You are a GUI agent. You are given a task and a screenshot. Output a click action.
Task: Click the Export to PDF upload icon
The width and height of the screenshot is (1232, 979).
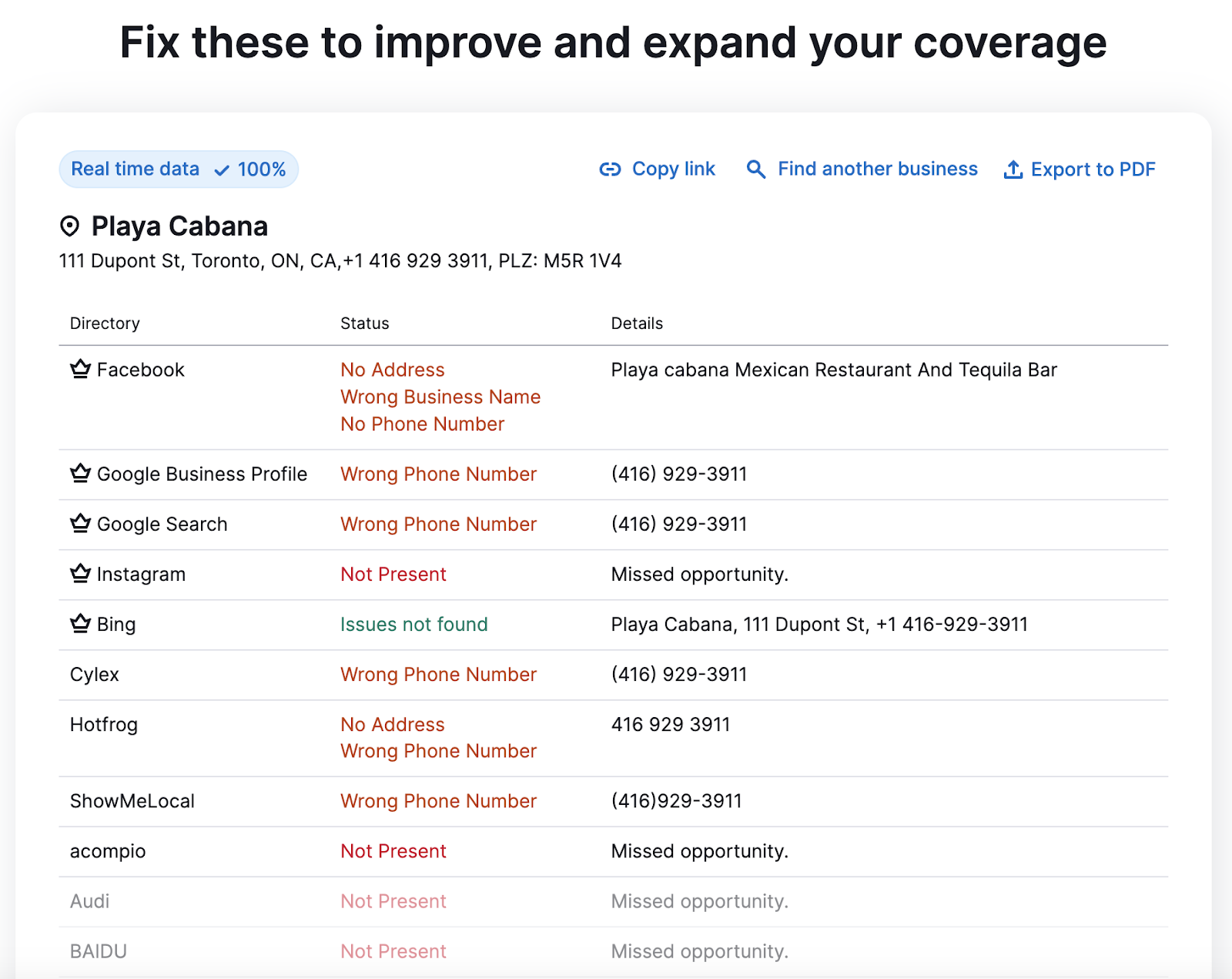click(1013, 169)
